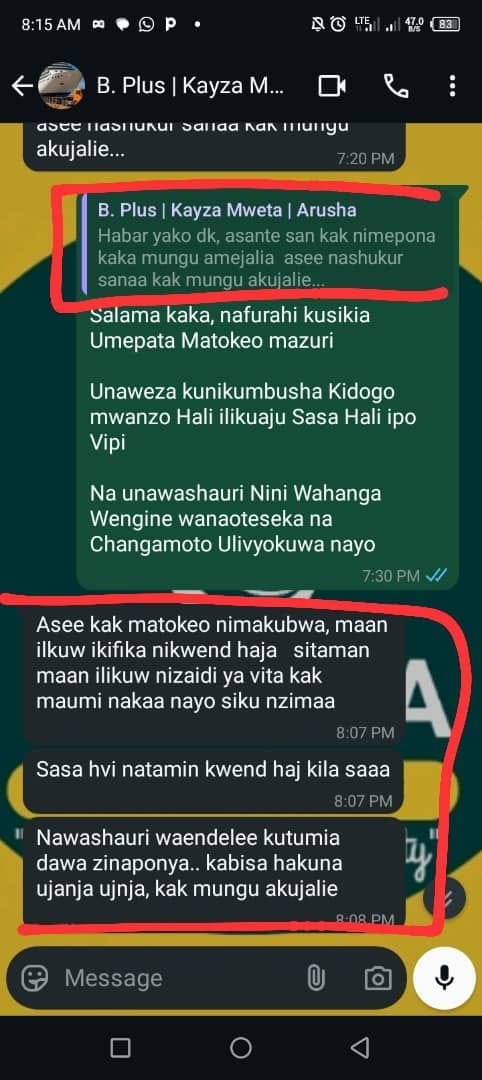
Task: Tap the Android home circle button
Action: pyautogui.click(x=240, y=1048)
